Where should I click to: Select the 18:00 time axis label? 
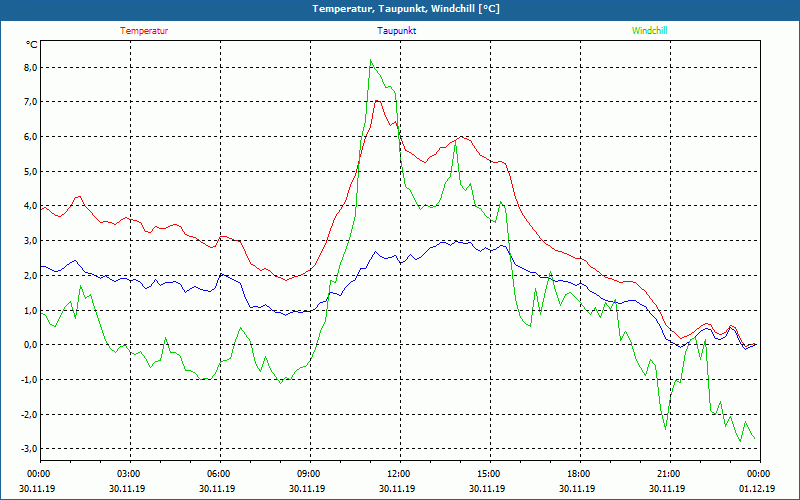[x=579, y=474]
